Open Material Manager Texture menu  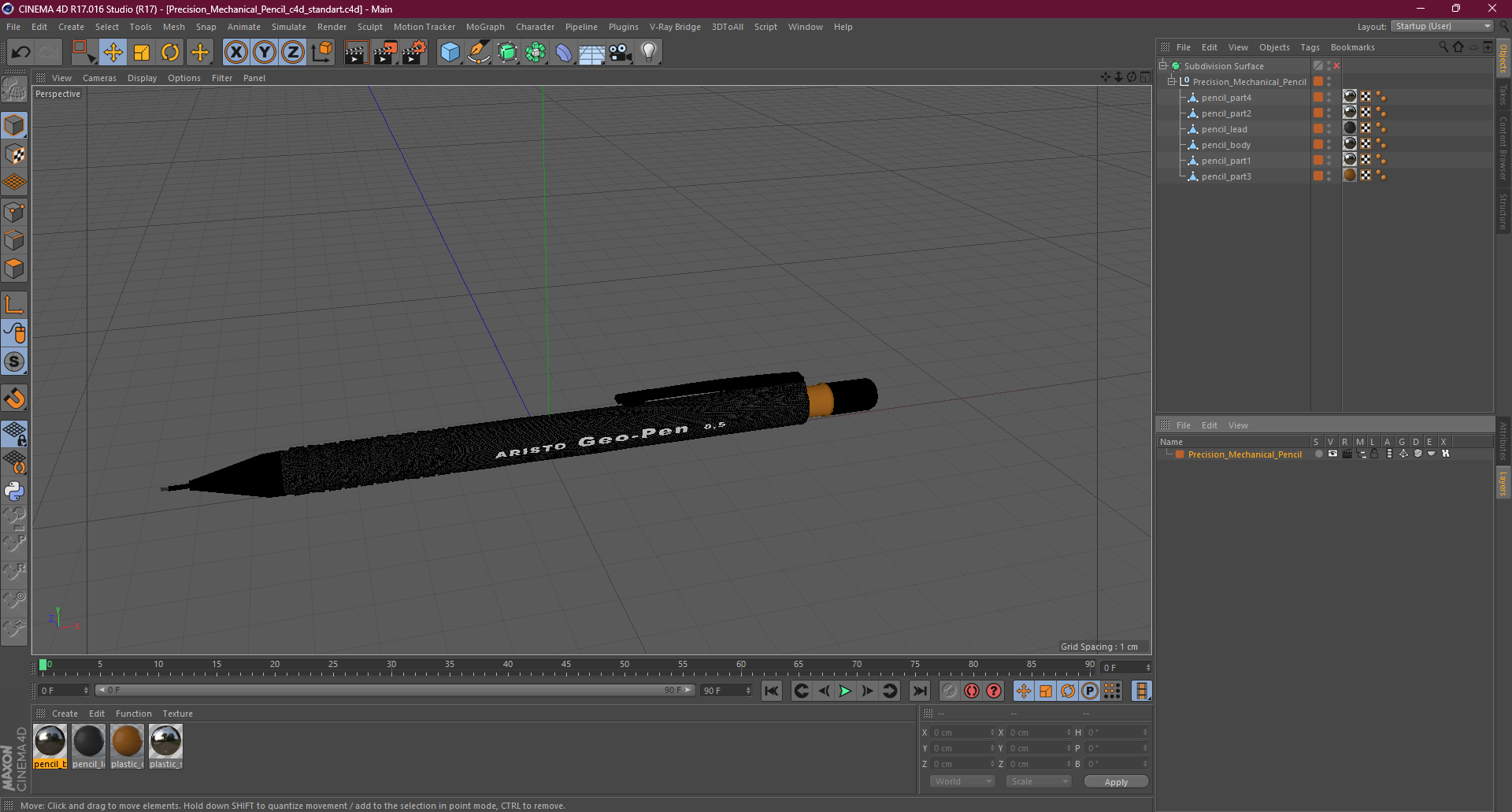177,714
